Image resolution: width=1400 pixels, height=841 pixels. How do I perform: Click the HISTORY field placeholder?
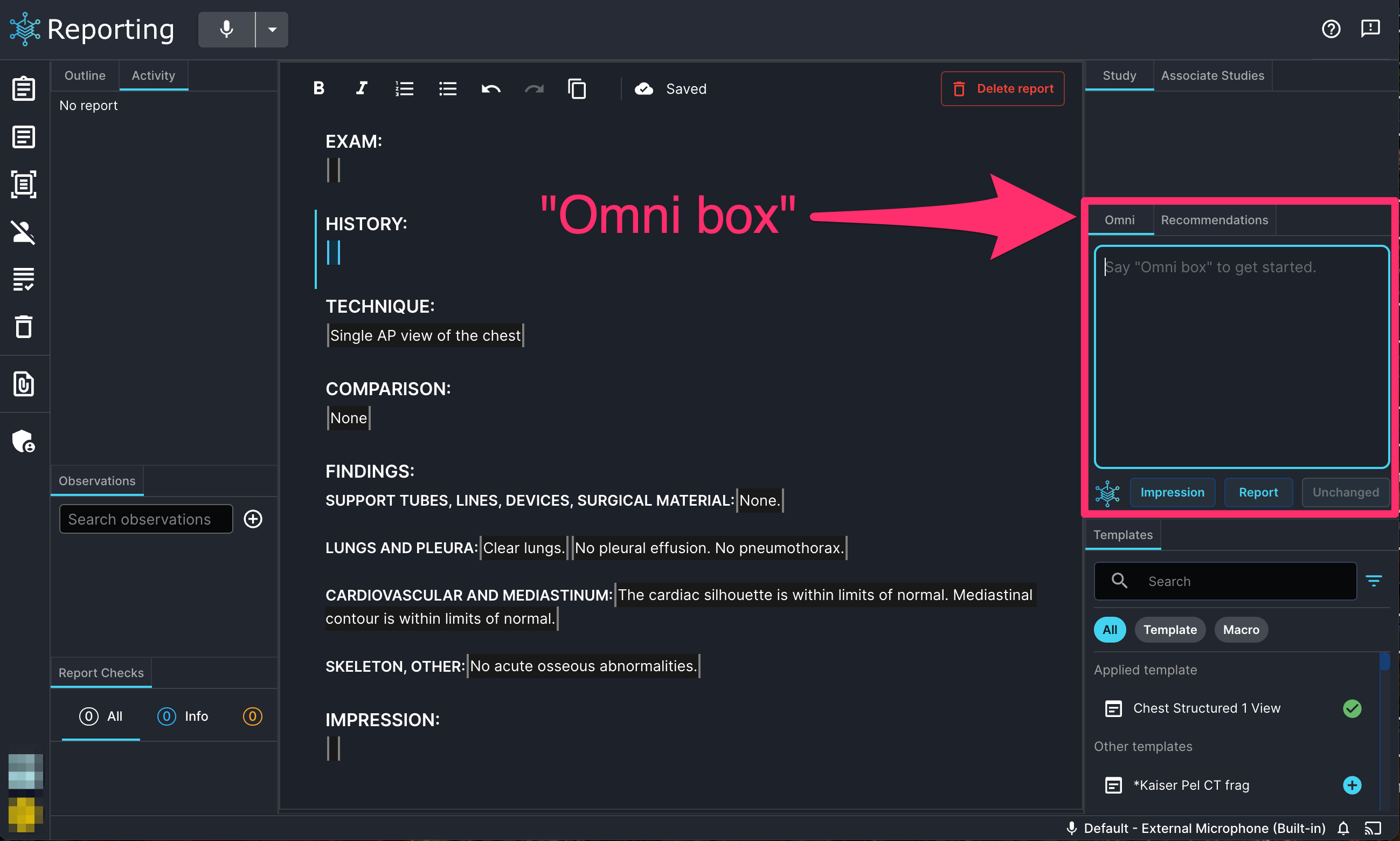point(334,252)
